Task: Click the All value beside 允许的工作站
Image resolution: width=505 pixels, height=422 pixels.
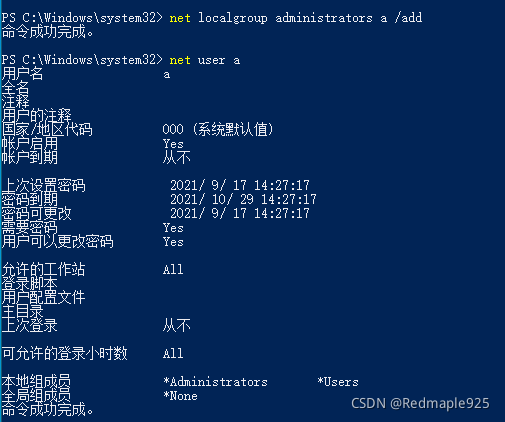Action: click(x=173, y=269)
